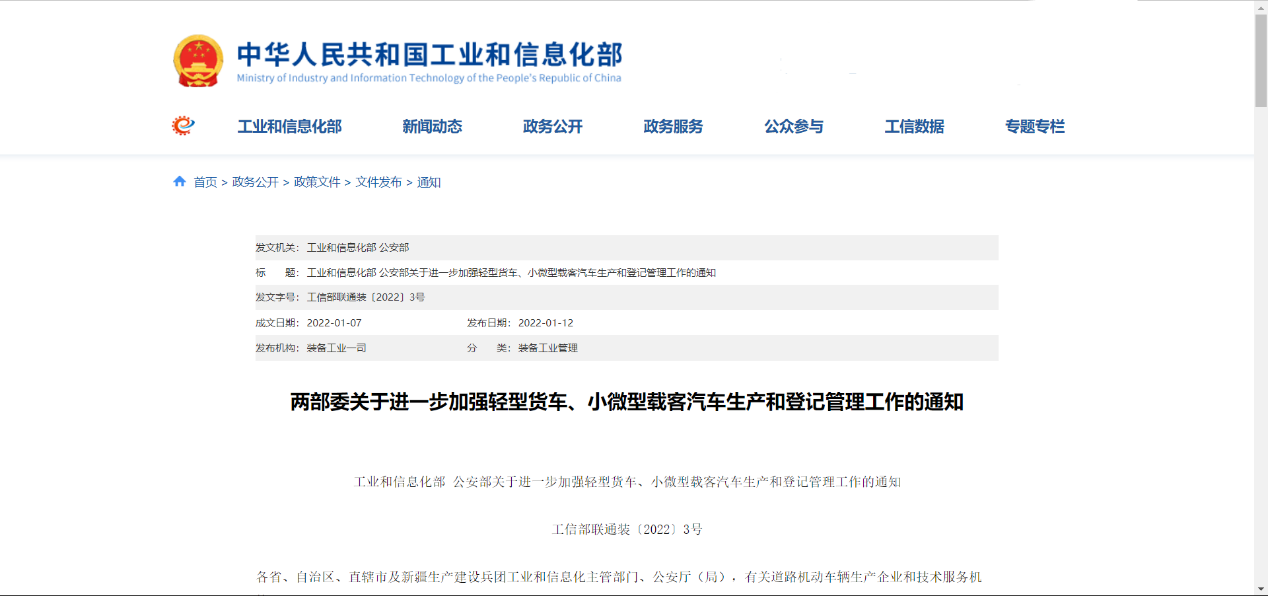This screenshot has width=1268, height=596.
Task: Click the national emblem logo
Action: click(198, 57)
